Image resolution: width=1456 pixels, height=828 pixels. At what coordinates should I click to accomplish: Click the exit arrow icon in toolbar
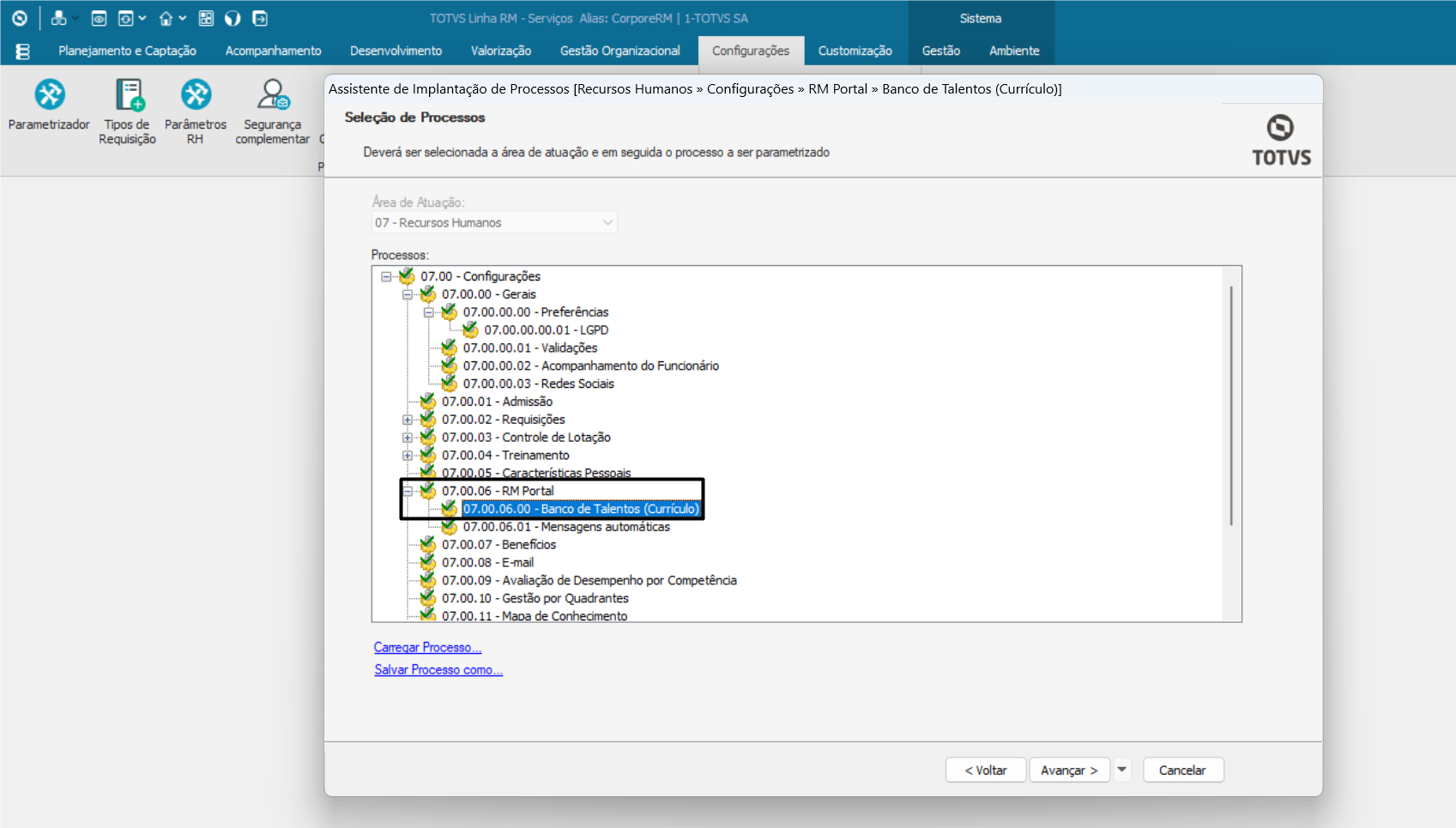point(260,18)
